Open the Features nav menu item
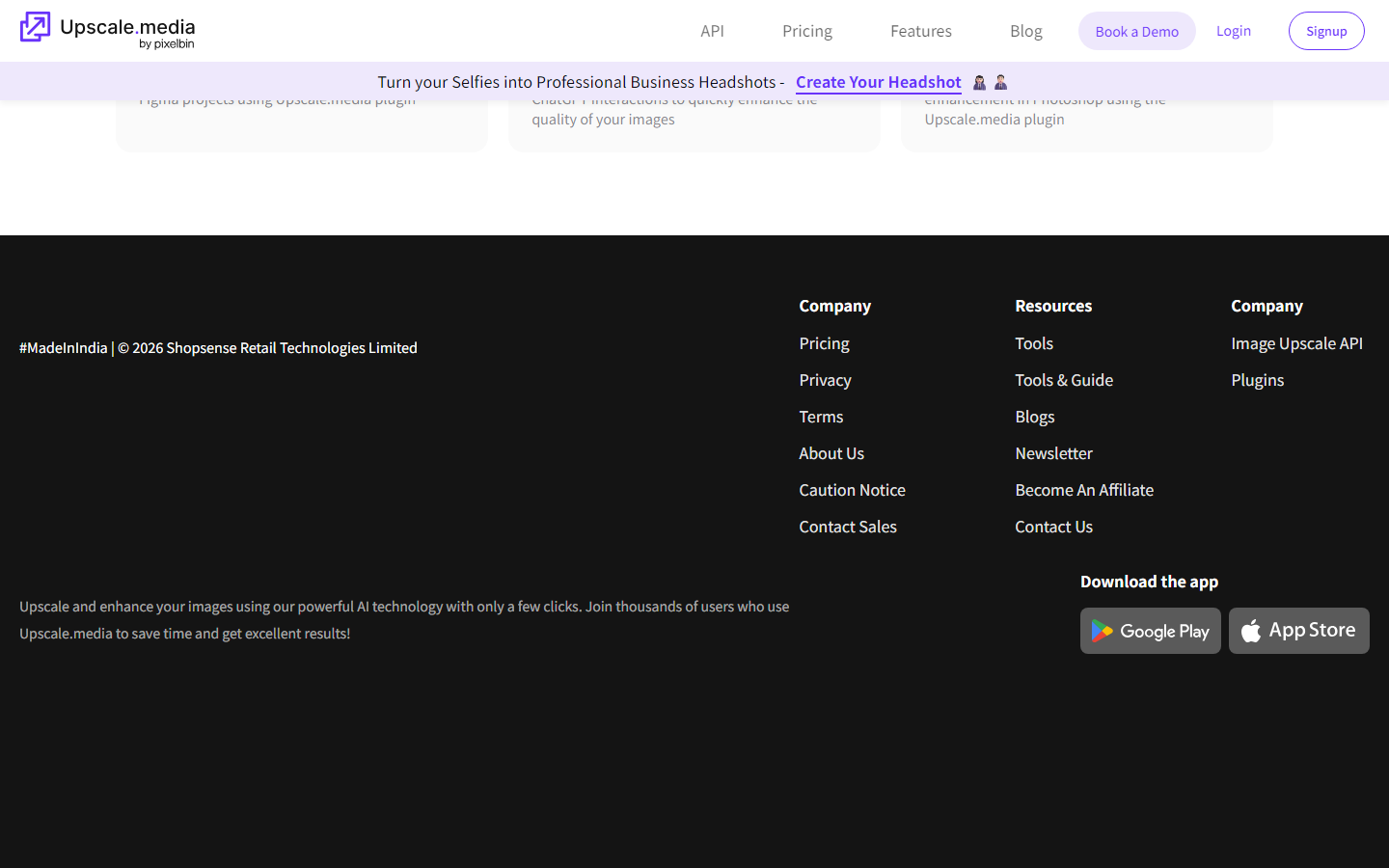Viewport: 1389px width, 868px height. [921, 31]
